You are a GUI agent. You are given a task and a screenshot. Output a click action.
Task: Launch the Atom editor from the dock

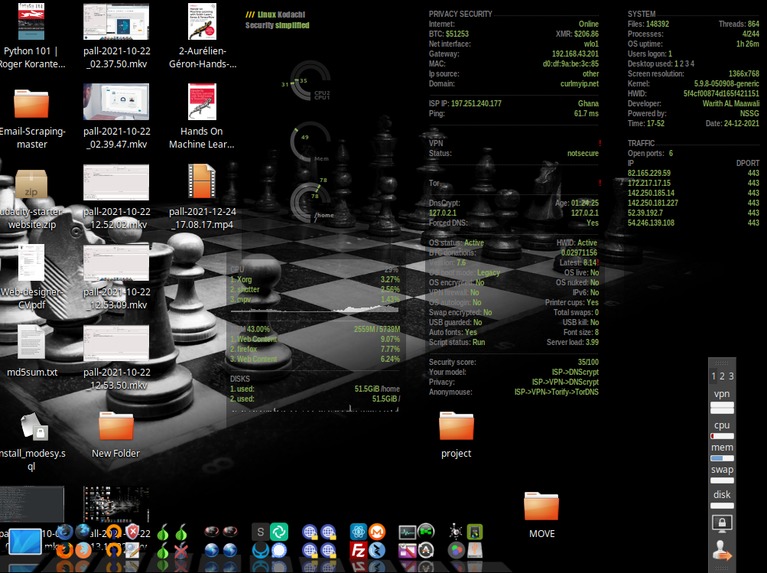click(x=358, y=532)
